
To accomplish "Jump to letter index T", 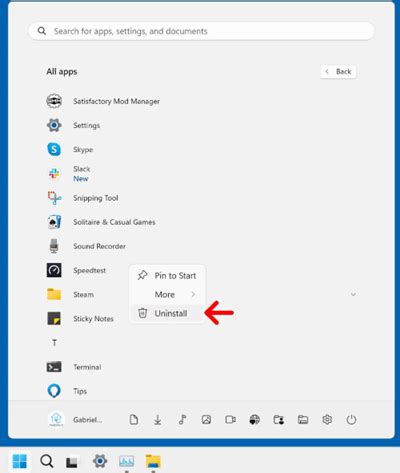I will point(54,343).
